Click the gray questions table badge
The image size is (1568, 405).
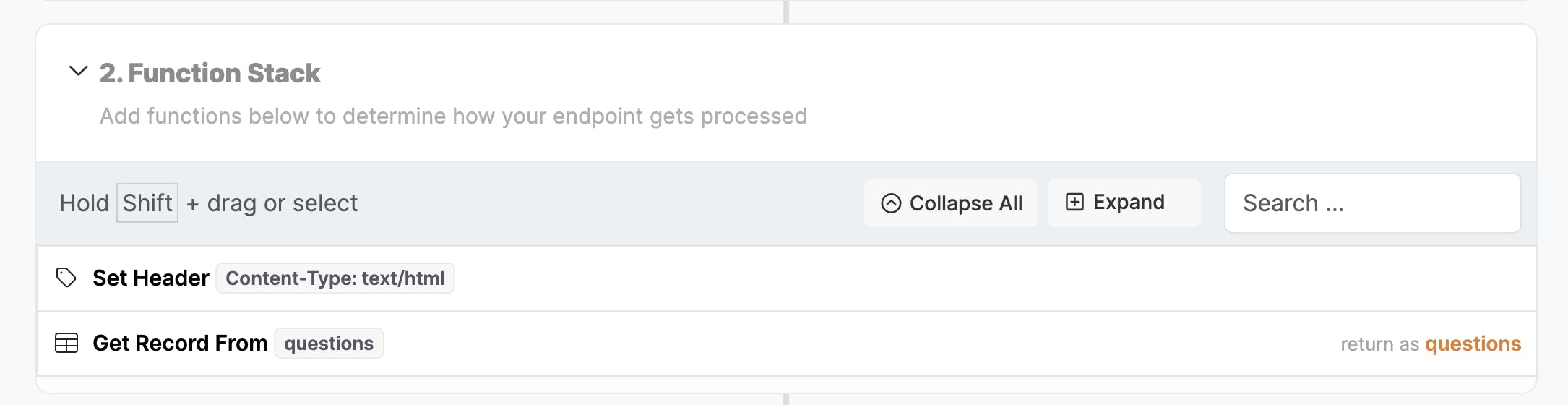tap(329, 344)
